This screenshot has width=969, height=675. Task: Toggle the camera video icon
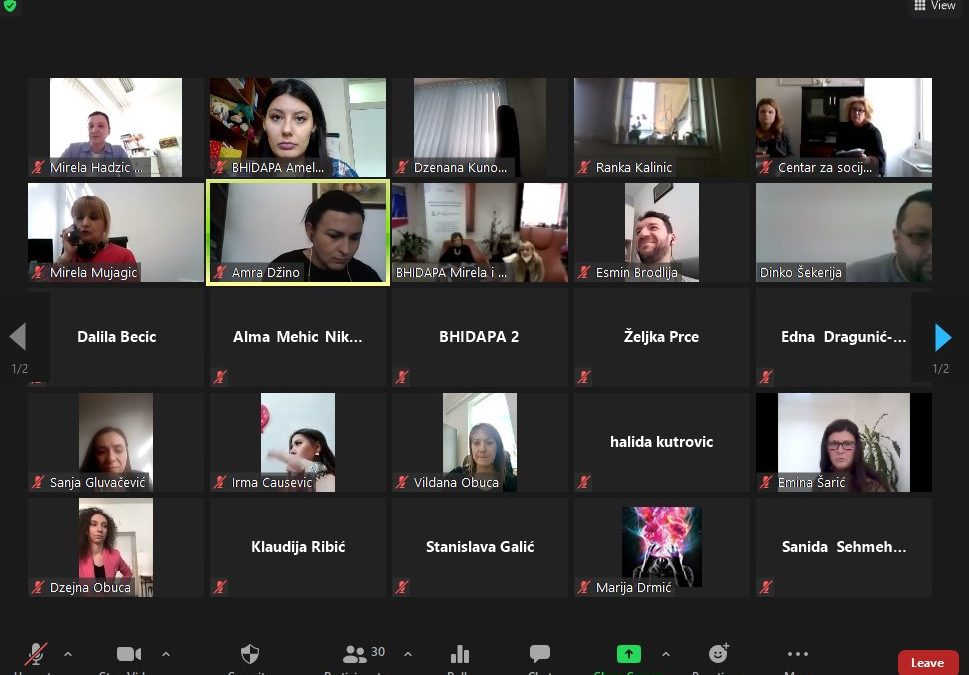coord(129,655)
